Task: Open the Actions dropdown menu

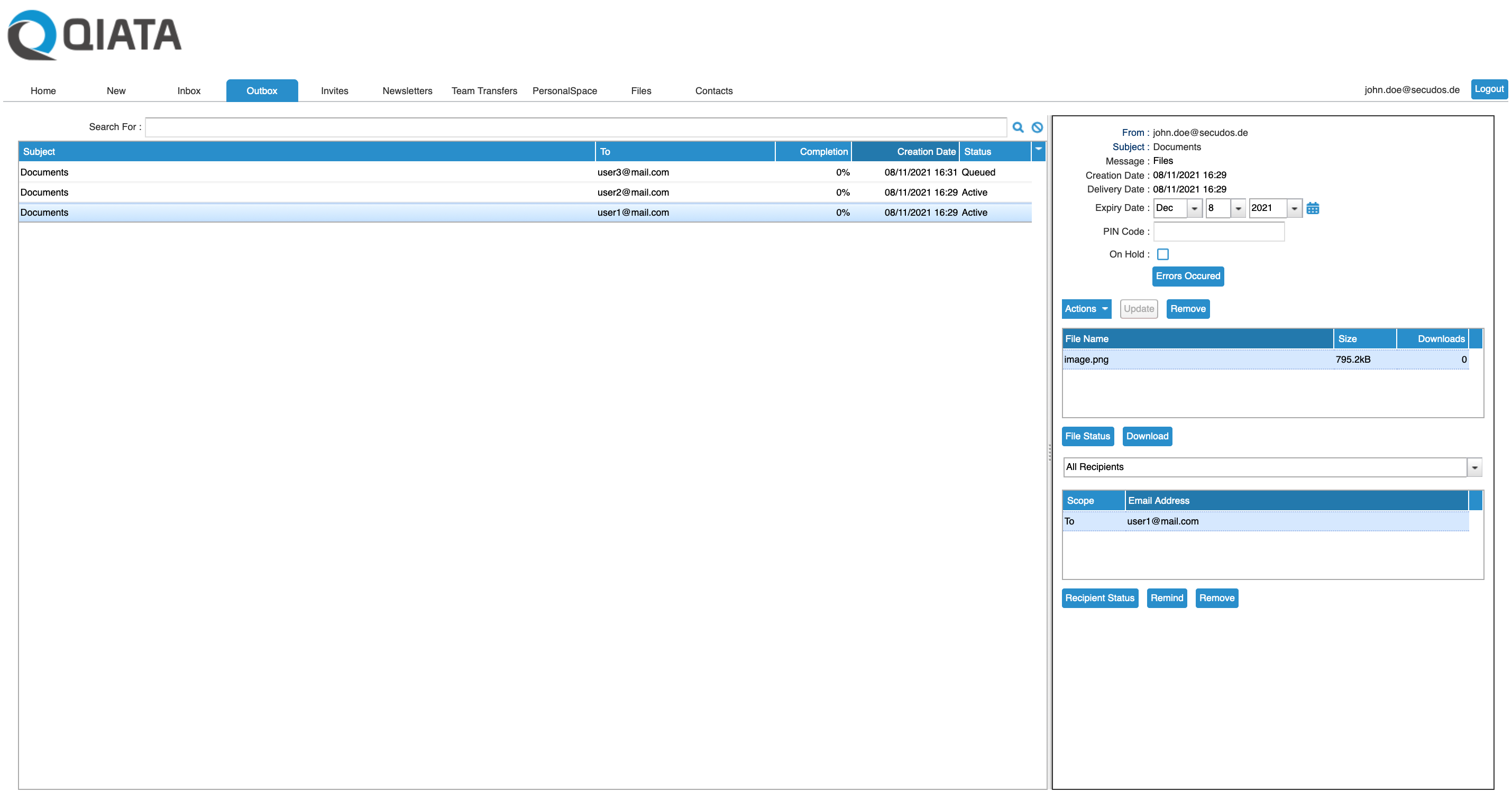Action: (1086, 309)
